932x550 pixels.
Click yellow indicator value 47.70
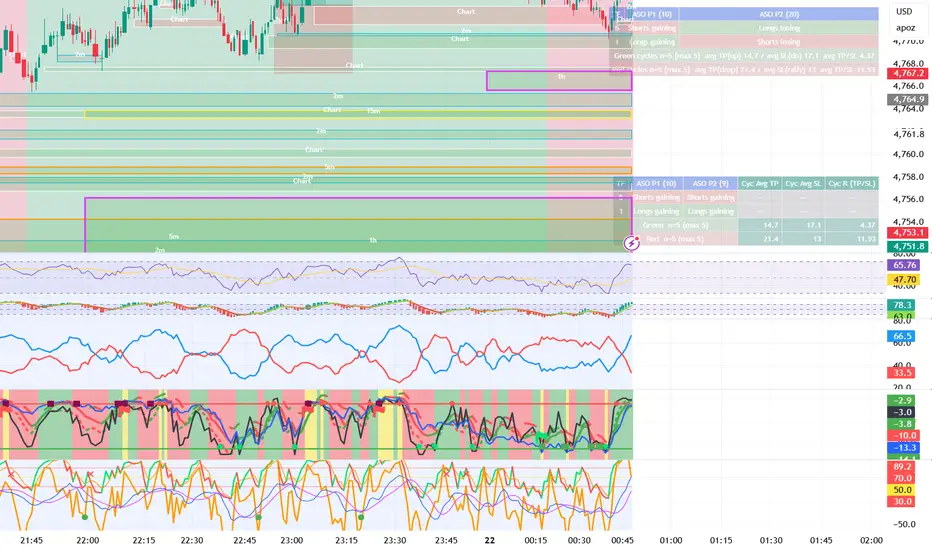tap(903, 279)
